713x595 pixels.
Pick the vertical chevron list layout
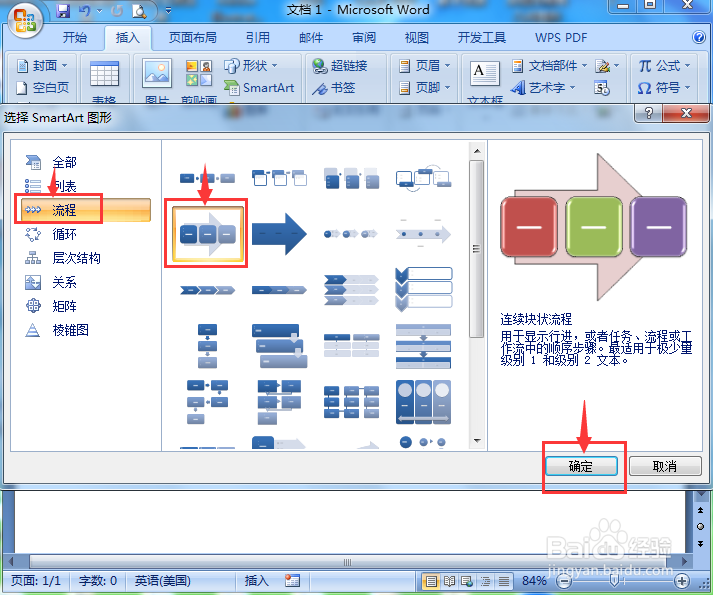[423, 289]
